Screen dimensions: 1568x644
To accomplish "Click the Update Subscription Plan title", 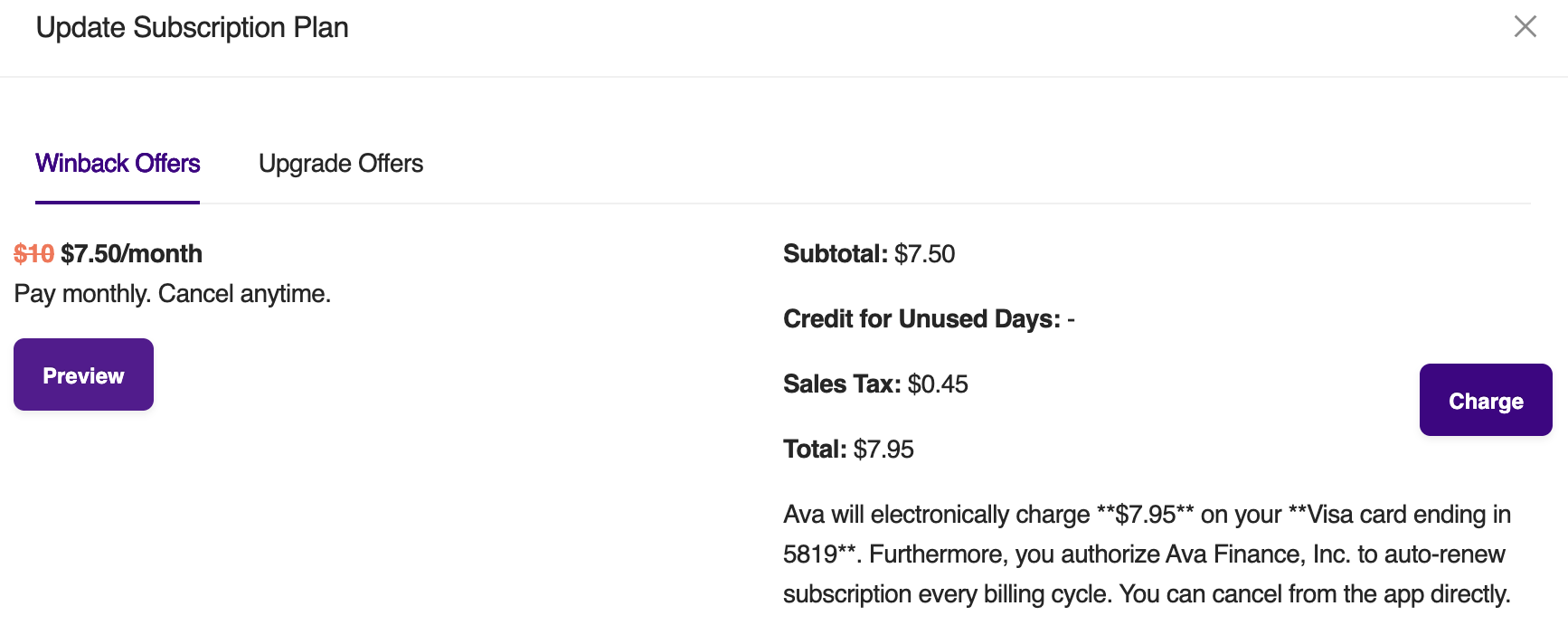I will 192,28.
